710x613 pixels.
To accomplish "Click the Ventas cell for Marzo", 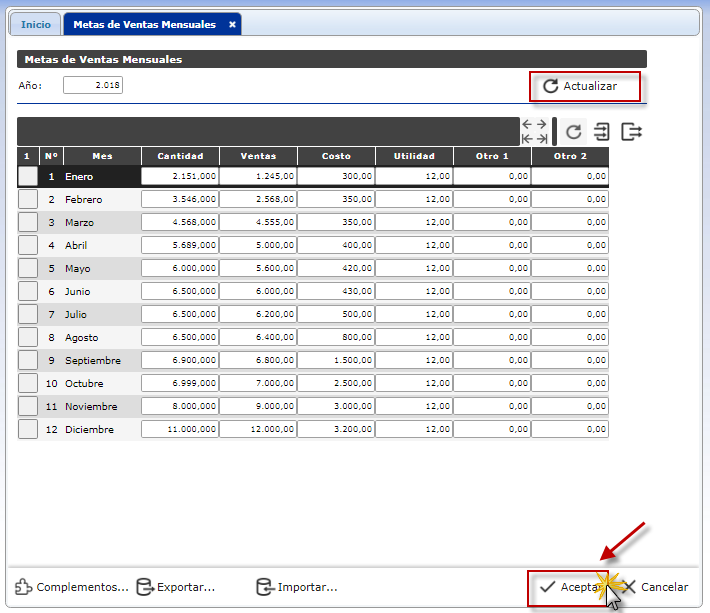I will coord(257,222).
